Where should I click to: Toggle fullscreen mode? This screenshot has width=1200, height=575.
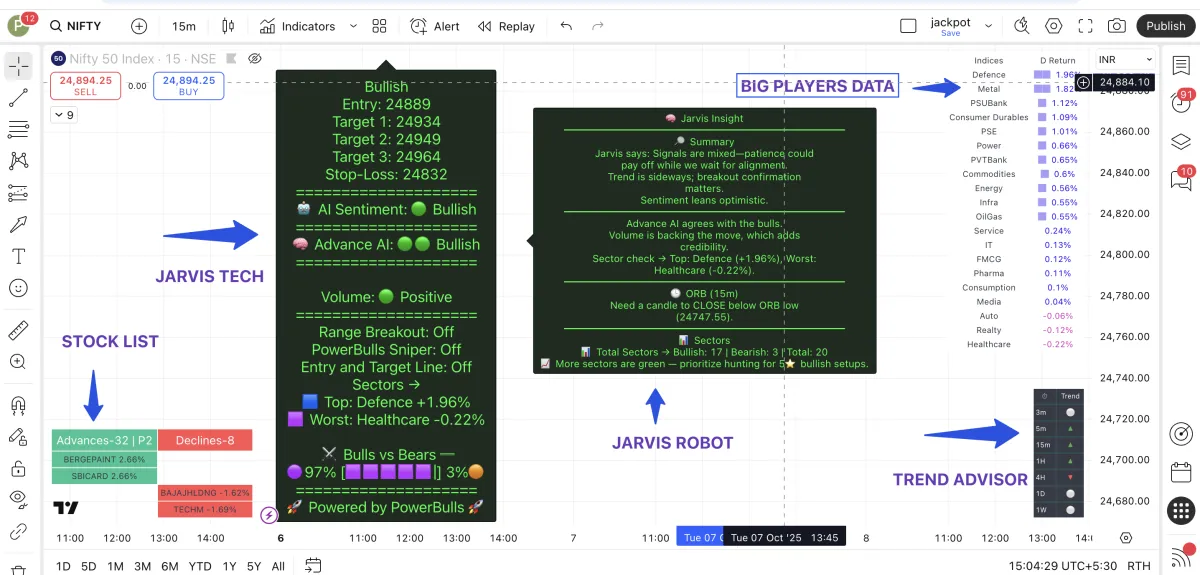[x=1086, y=26]
